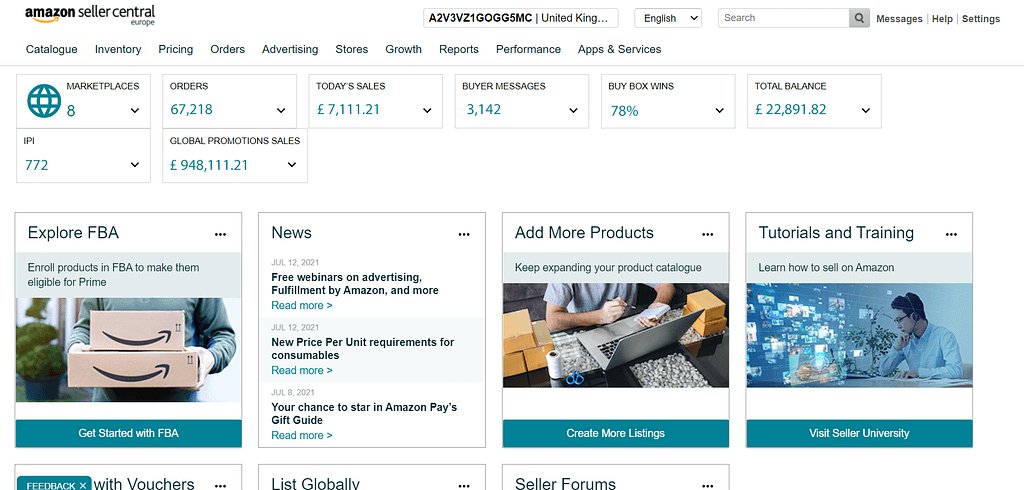
Task: Click the Free webinars on advertising headline
Action: 355,284
